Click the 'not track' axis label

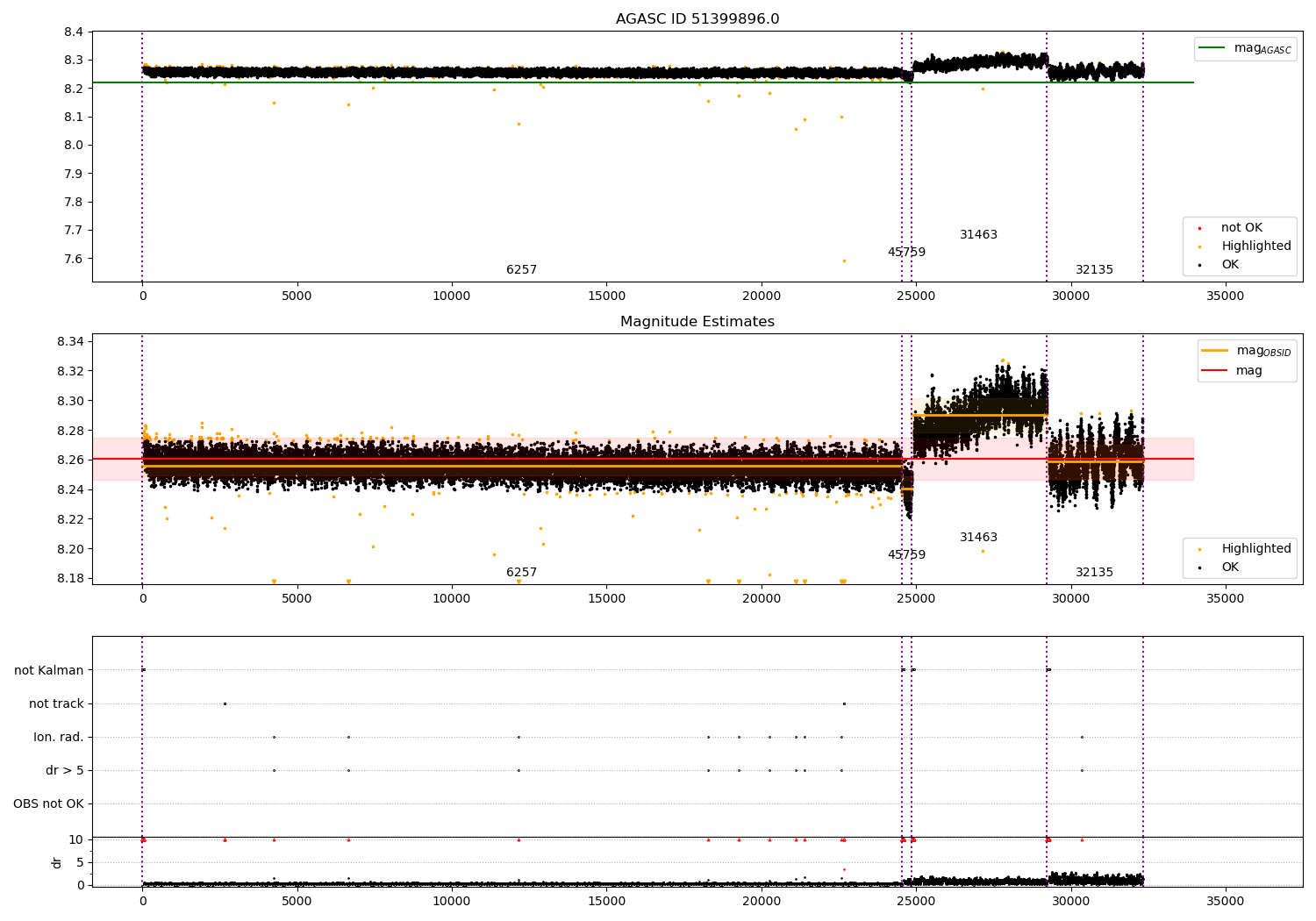pos(56,703)
